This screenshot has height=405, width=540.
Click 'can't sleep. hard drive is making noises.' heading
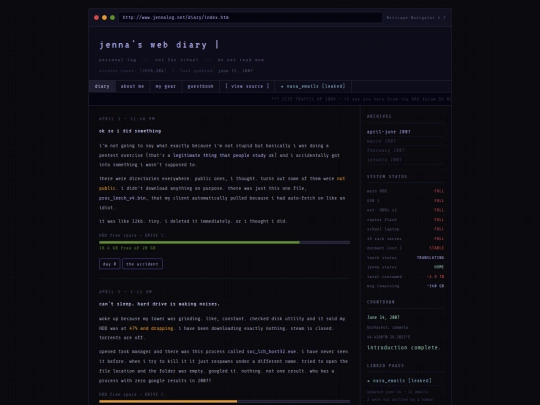click(x=159, y=304)
